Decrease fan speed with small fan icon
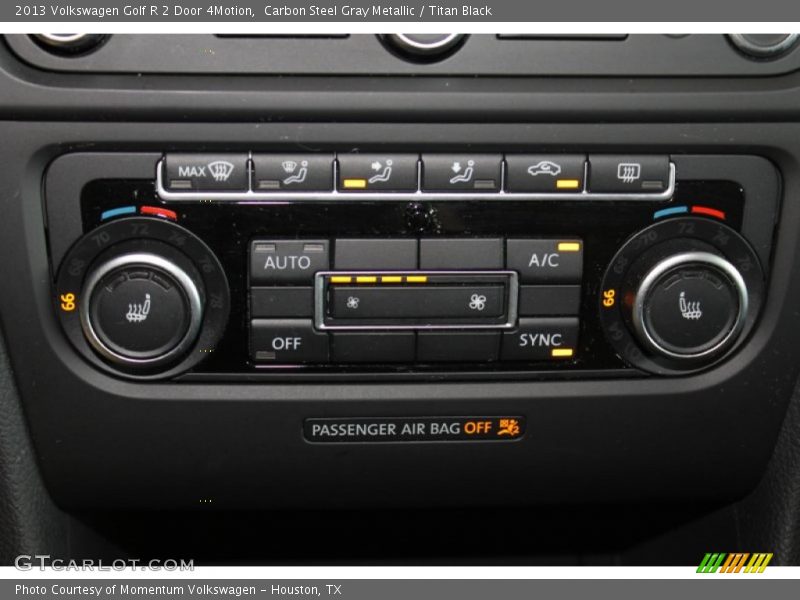 coord(353,302)
